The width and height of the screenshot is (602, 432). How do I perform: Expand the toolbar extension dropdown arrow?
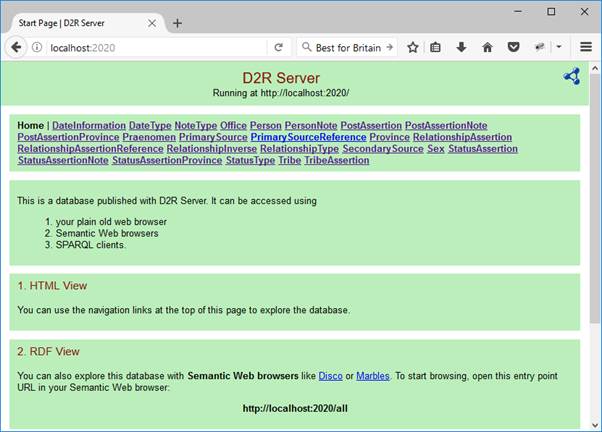pos(556,47)
